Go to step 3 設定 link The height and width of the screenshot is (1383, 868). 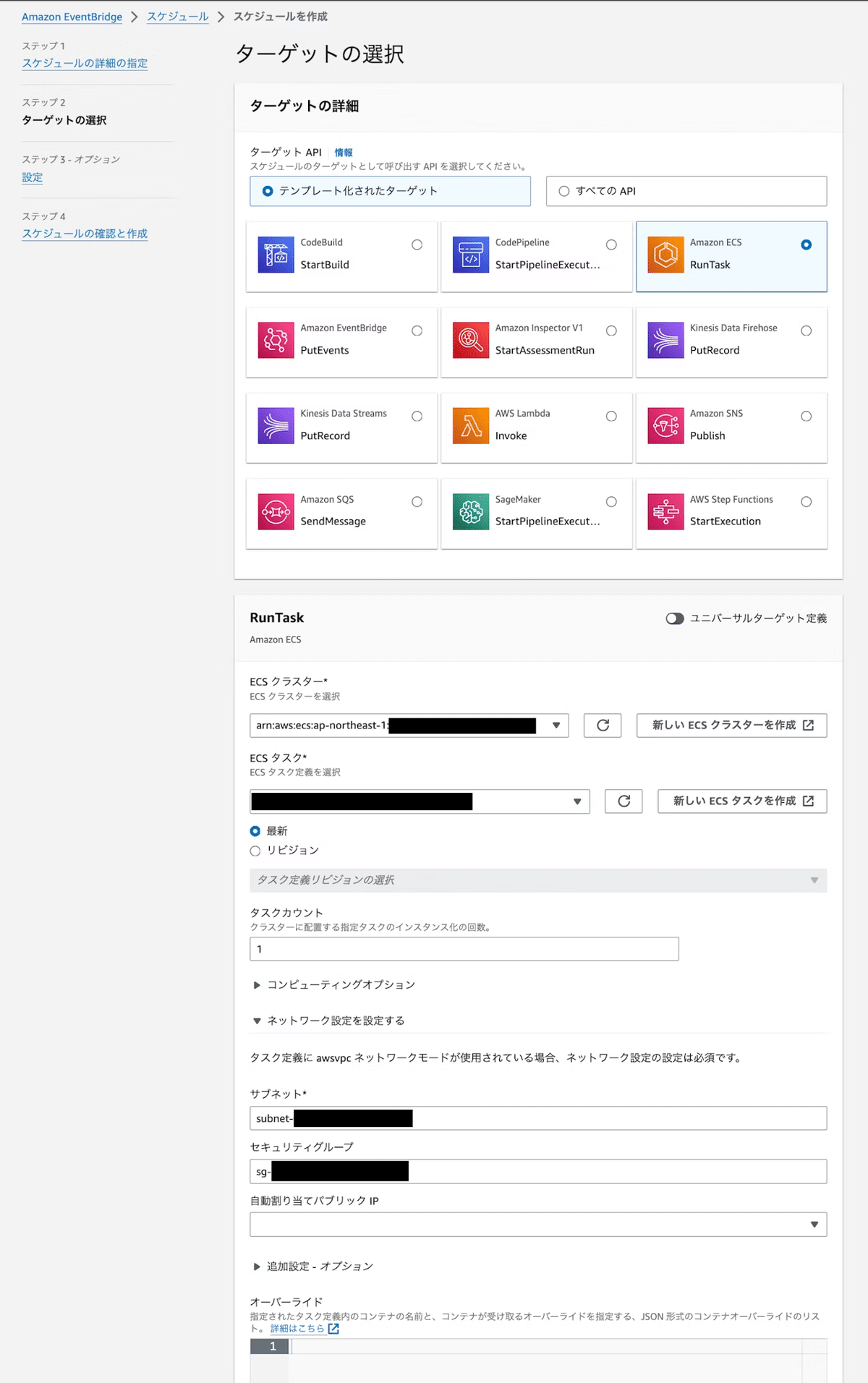[x=33, y=177]
